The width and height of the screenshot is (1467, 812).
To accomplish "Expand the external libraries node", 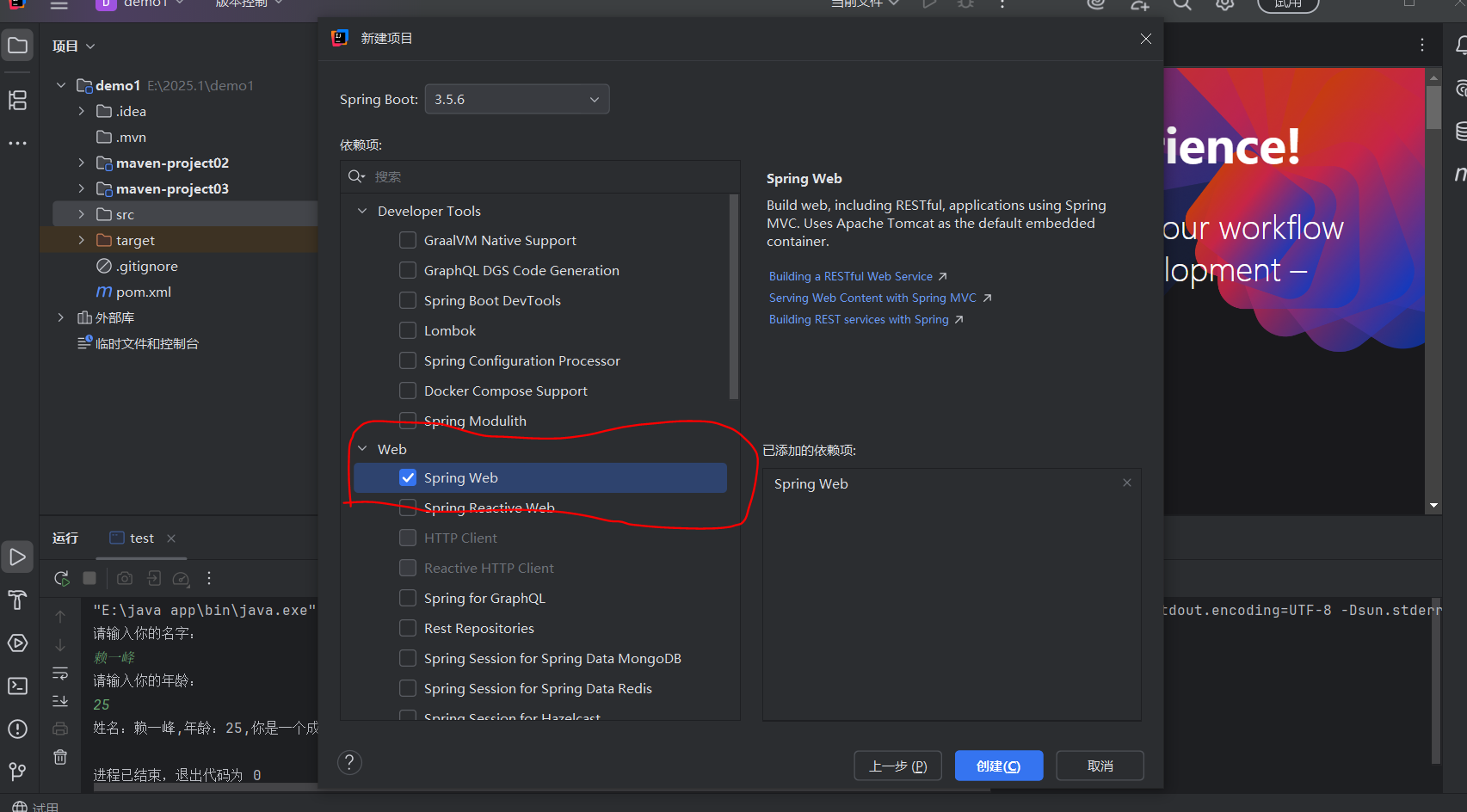I will pos(61,317).
